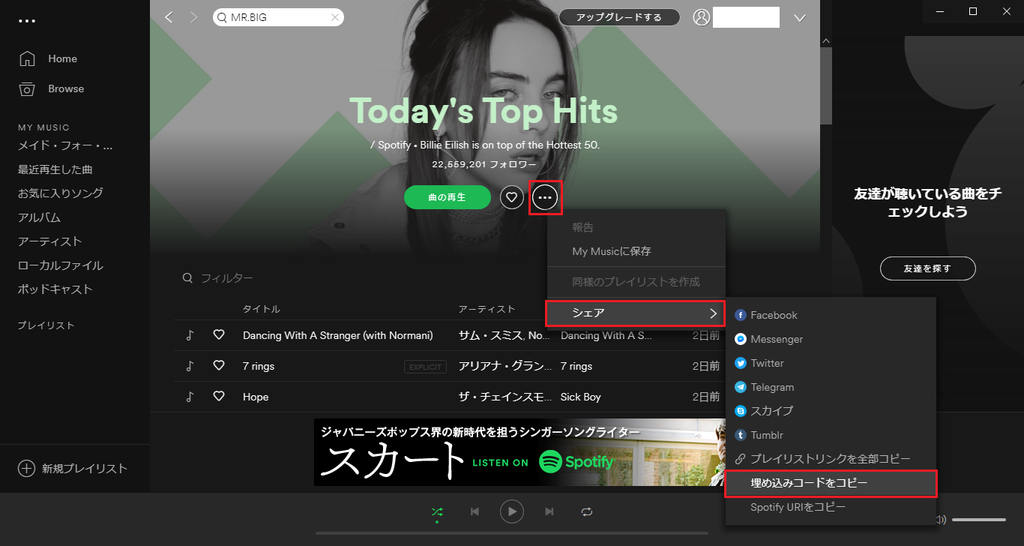This screenshot has height=546, width=1024.
Task: Navigate back with the left arrow
Action: point(168,18)
